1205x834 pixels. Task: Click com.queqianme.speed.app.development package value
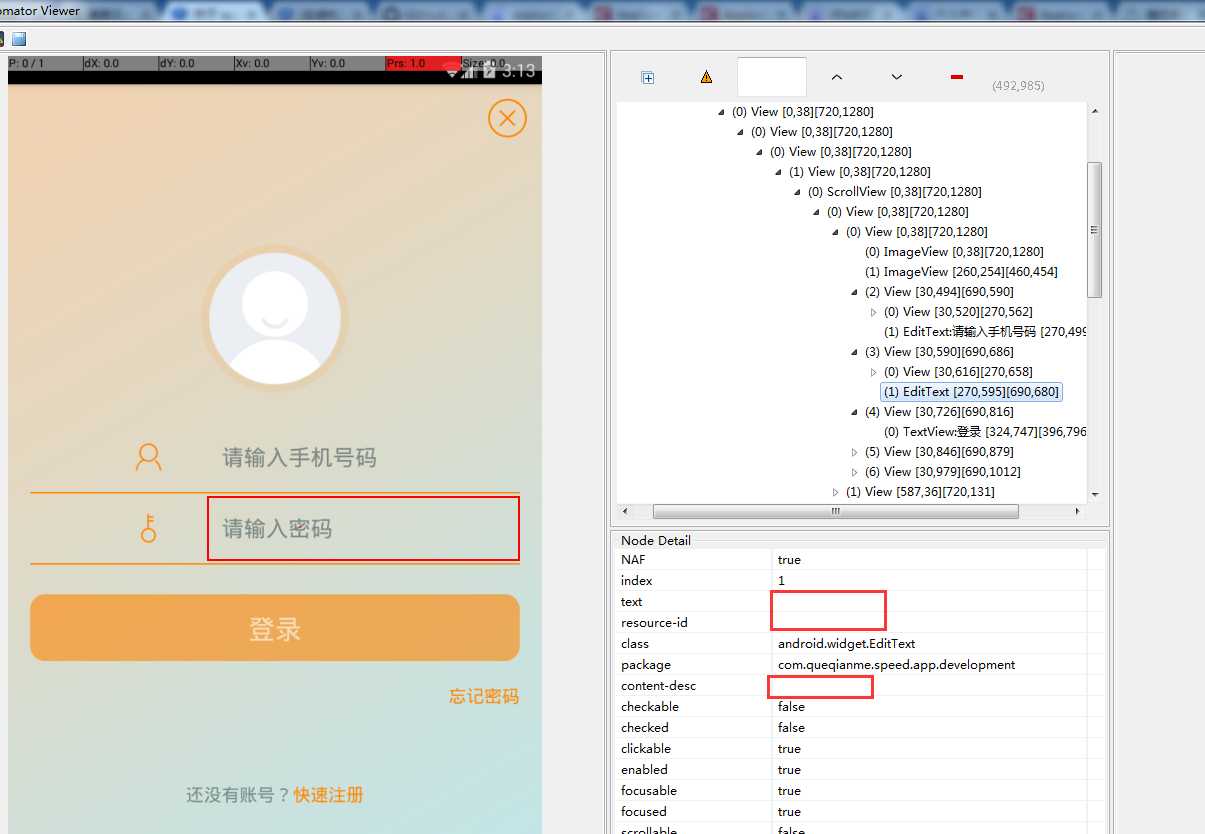[x=896, y=665]
